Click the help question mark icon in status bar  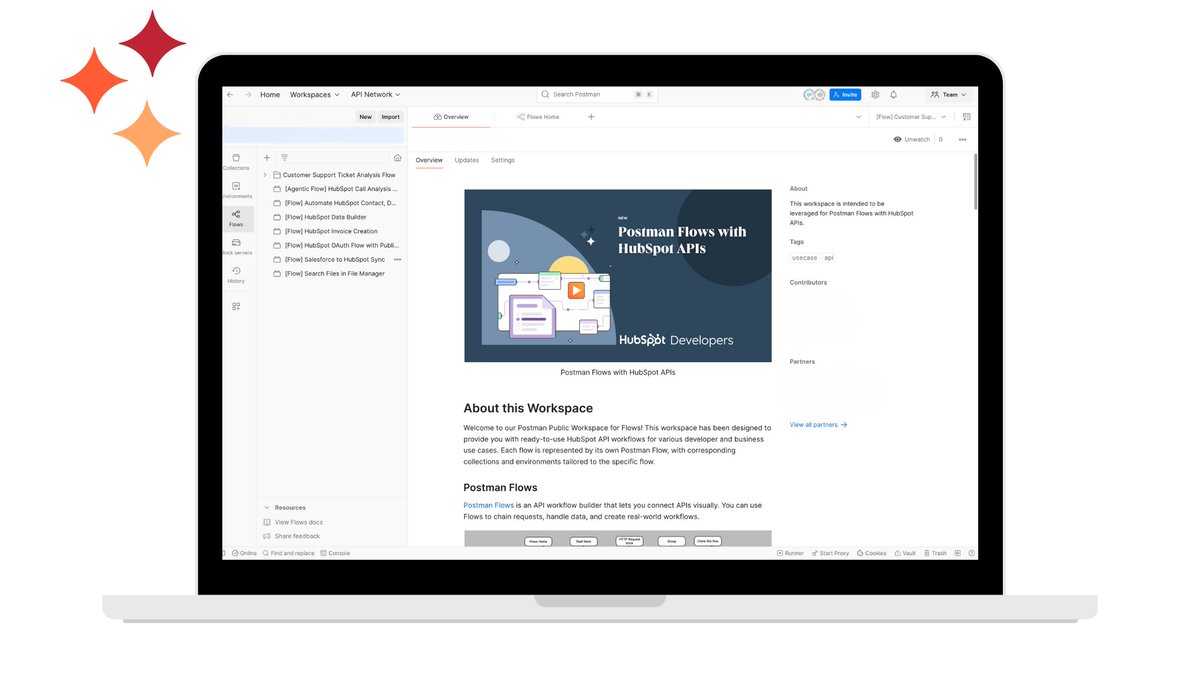[972, 553]
